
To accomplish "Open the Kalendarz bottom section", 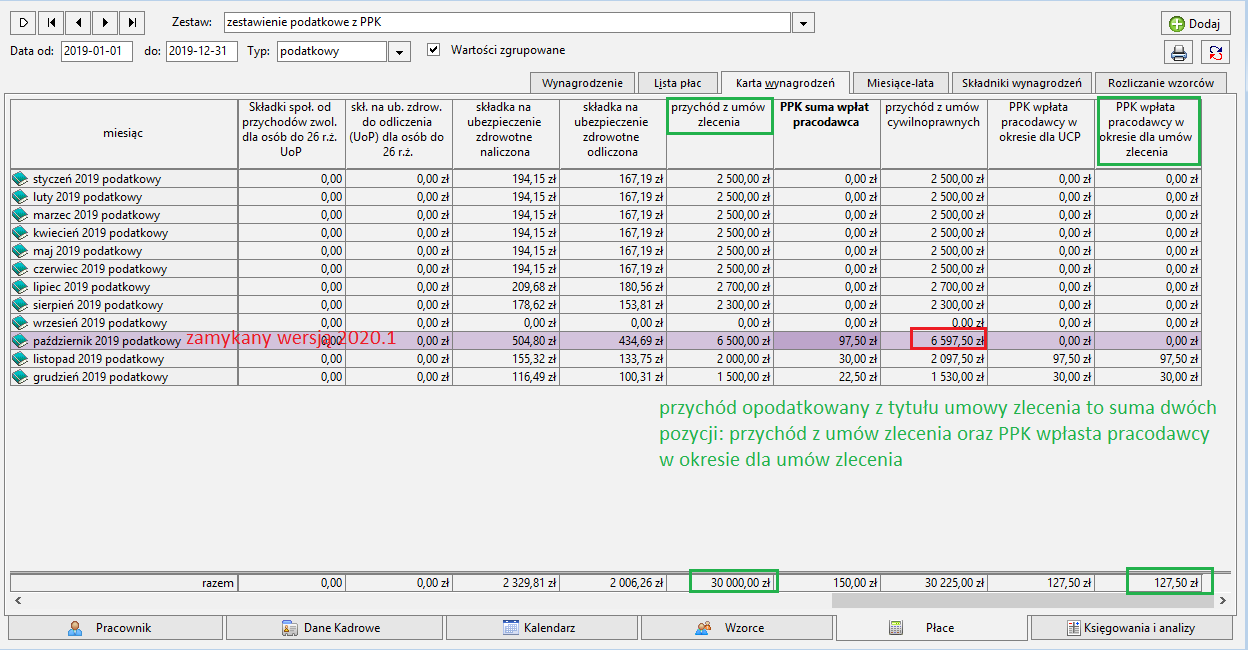I will click(x=541, y=628).
